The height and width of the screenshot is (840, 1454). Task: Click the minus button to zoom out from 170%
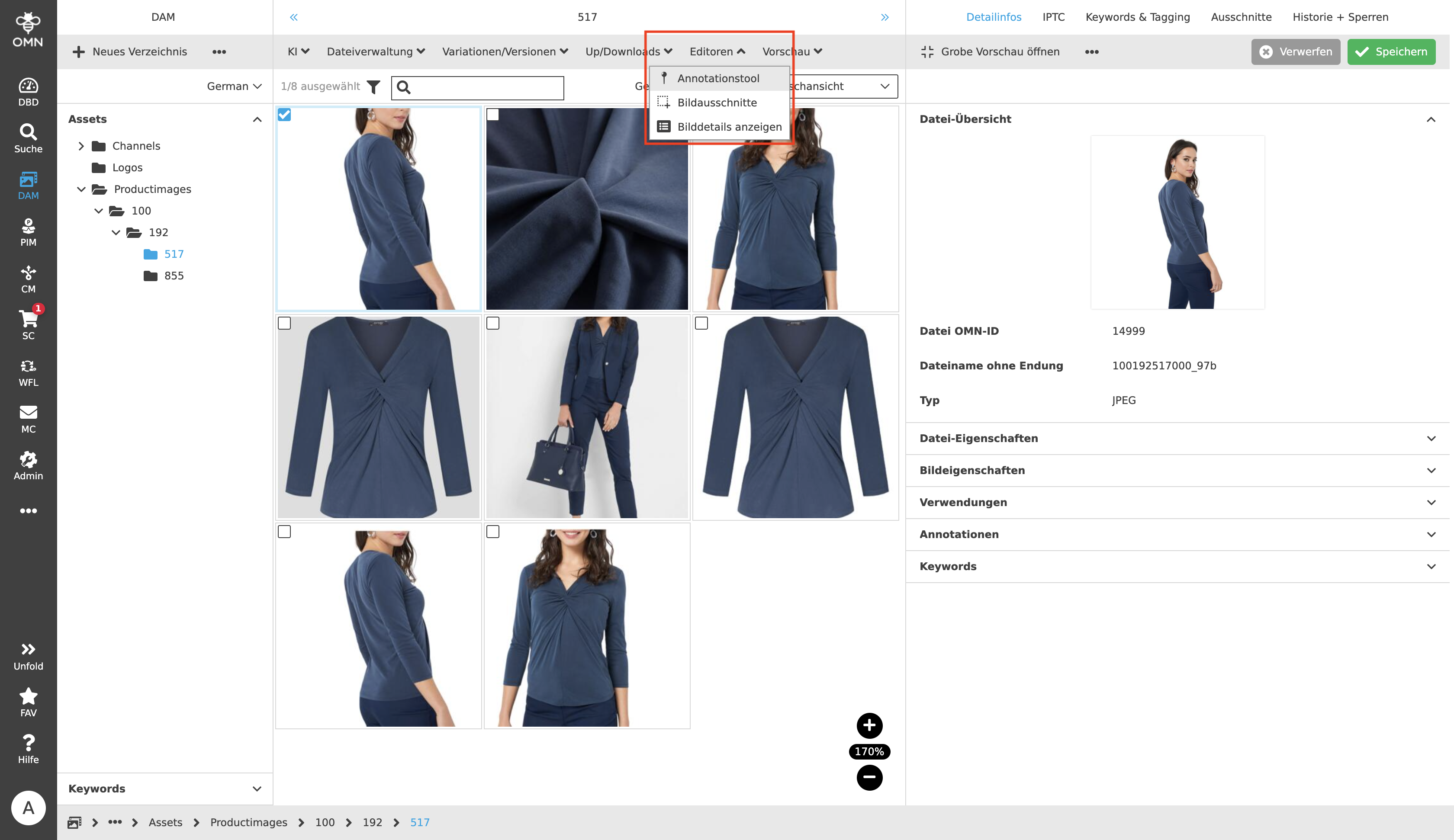(x=869, y=777)
